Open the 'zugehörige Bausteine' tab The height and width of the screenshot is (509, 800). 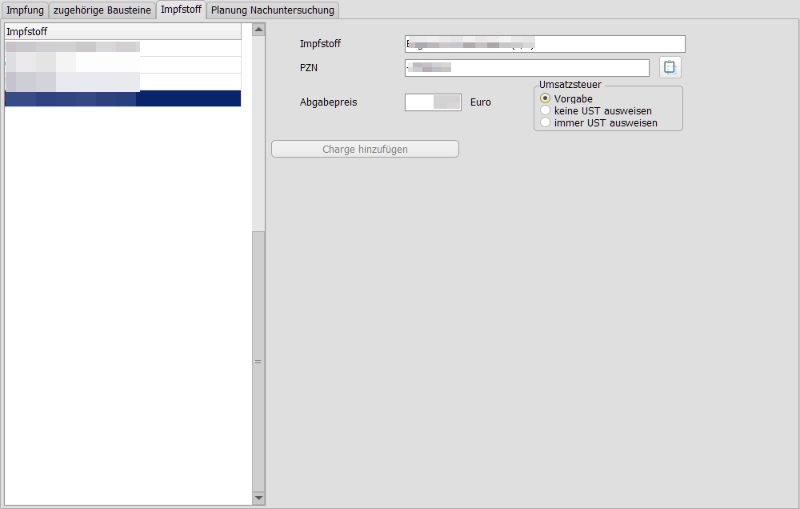pyautogui.click(x=102, y=10)
